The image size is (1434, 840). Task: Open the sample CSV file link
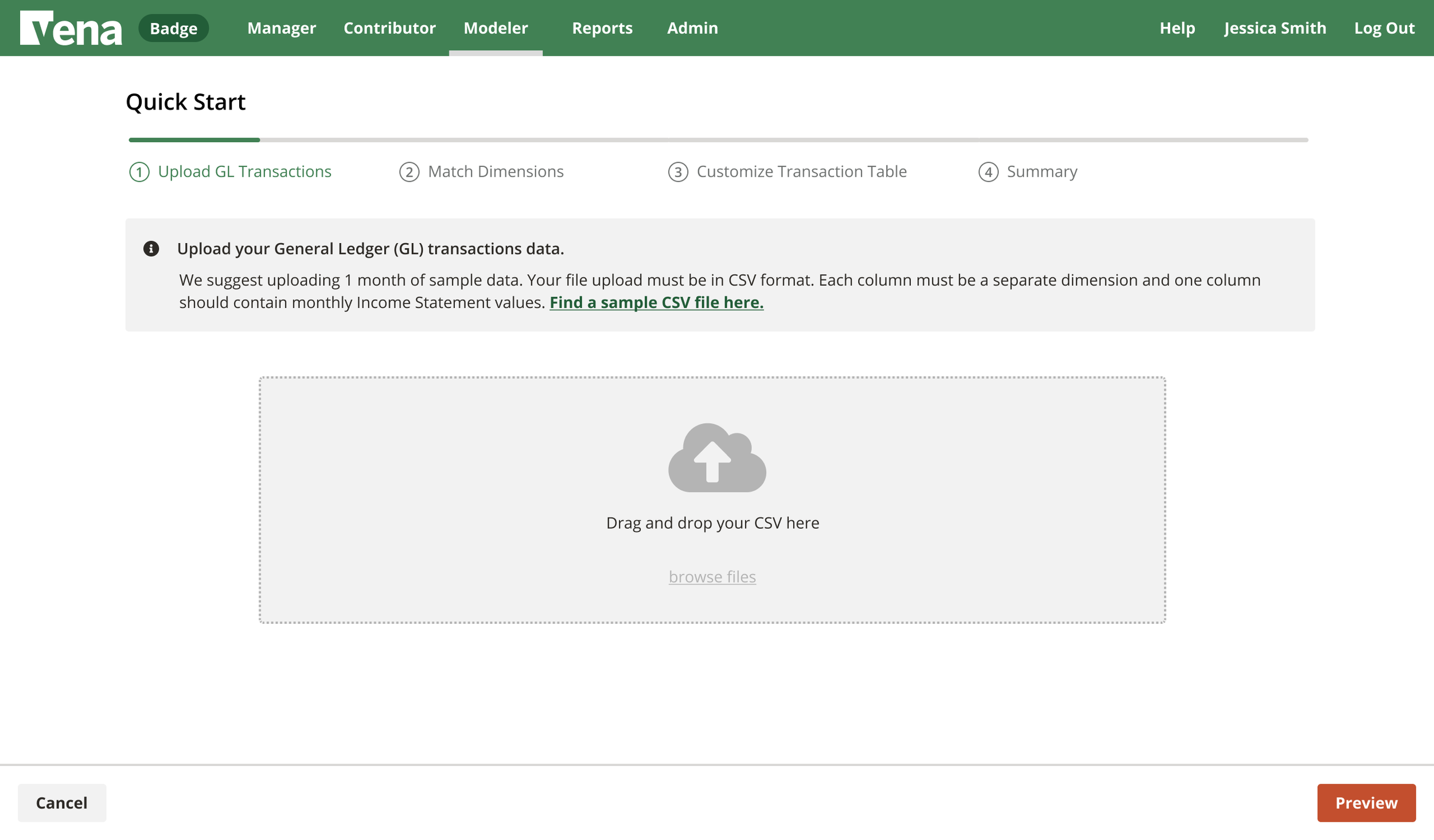[656, 302]
